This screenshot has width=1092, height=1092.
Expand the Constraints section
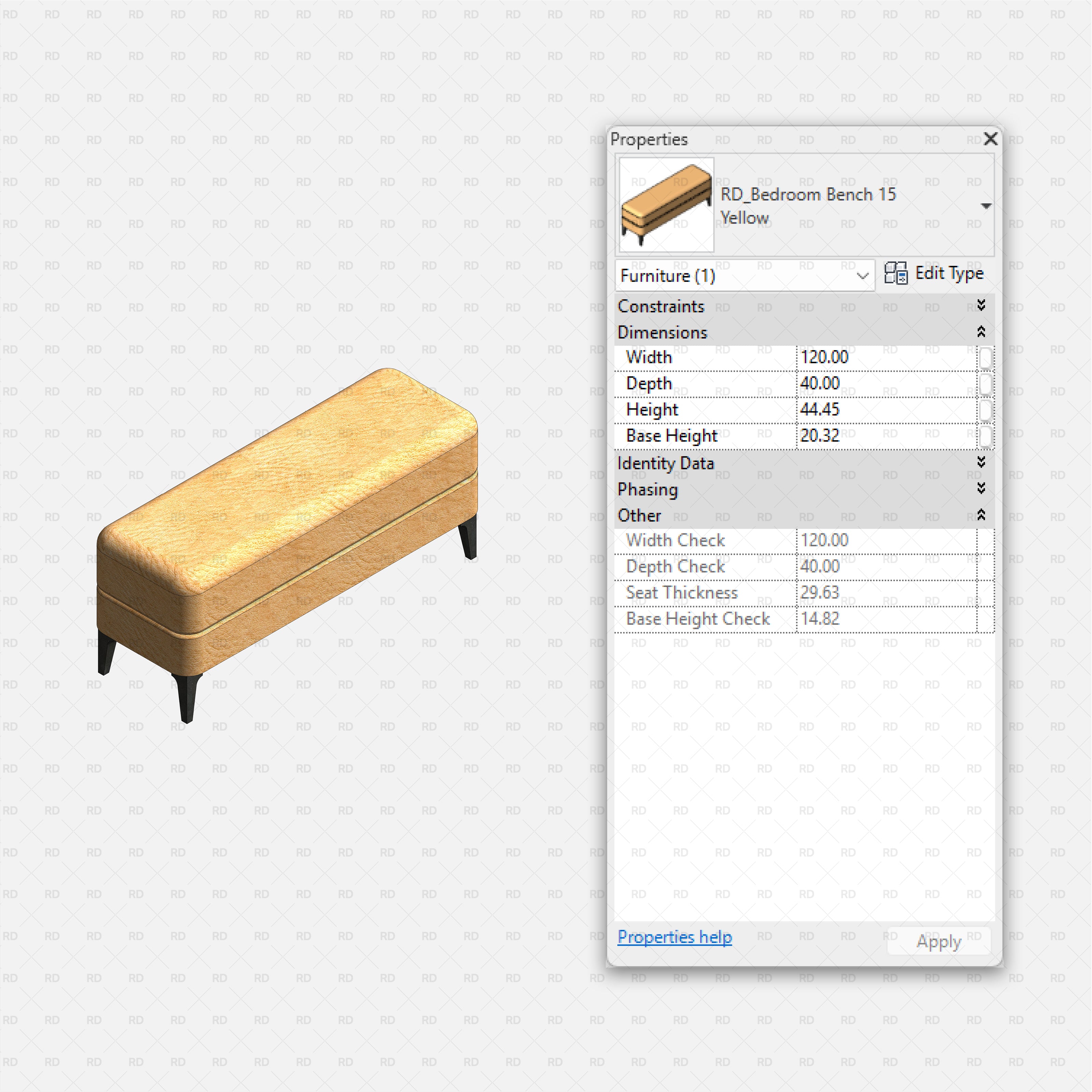point(981,306)
